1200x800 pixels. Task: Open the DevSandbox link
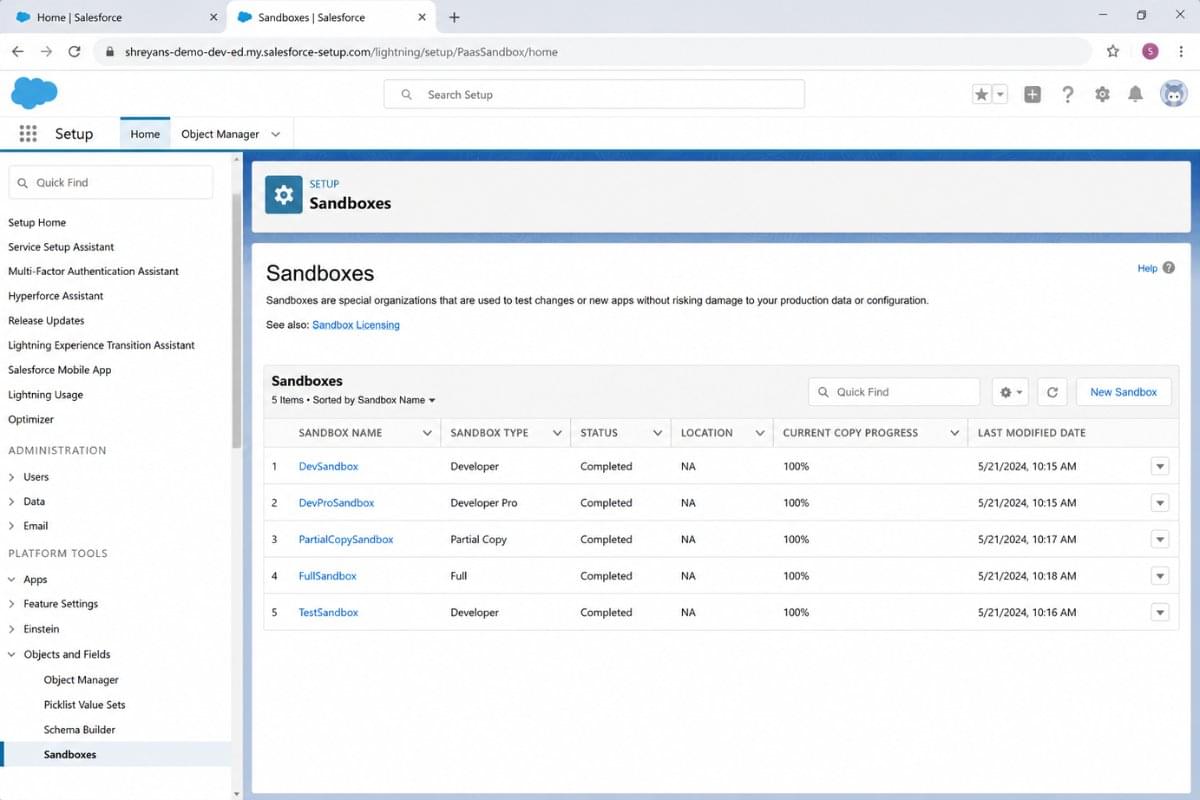pos(328,466)
